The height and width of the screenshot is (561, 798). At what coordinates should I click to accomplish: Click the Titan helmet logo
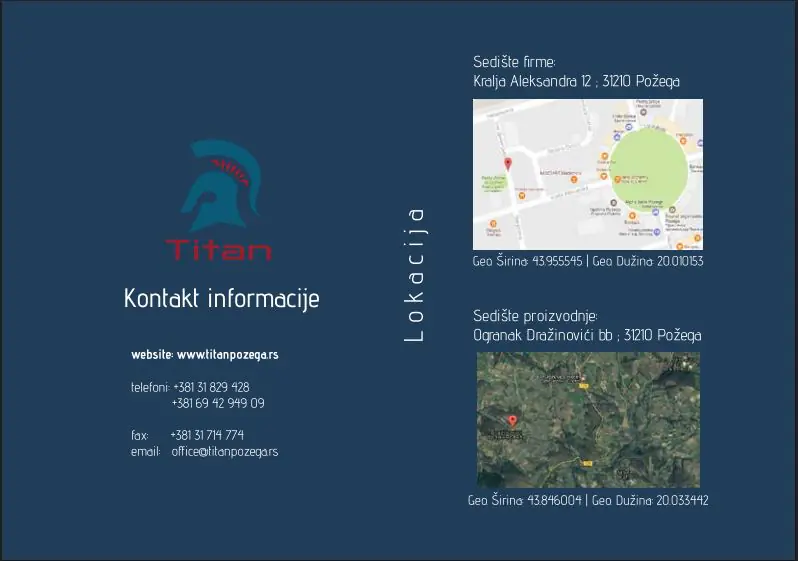coord(217,185)
